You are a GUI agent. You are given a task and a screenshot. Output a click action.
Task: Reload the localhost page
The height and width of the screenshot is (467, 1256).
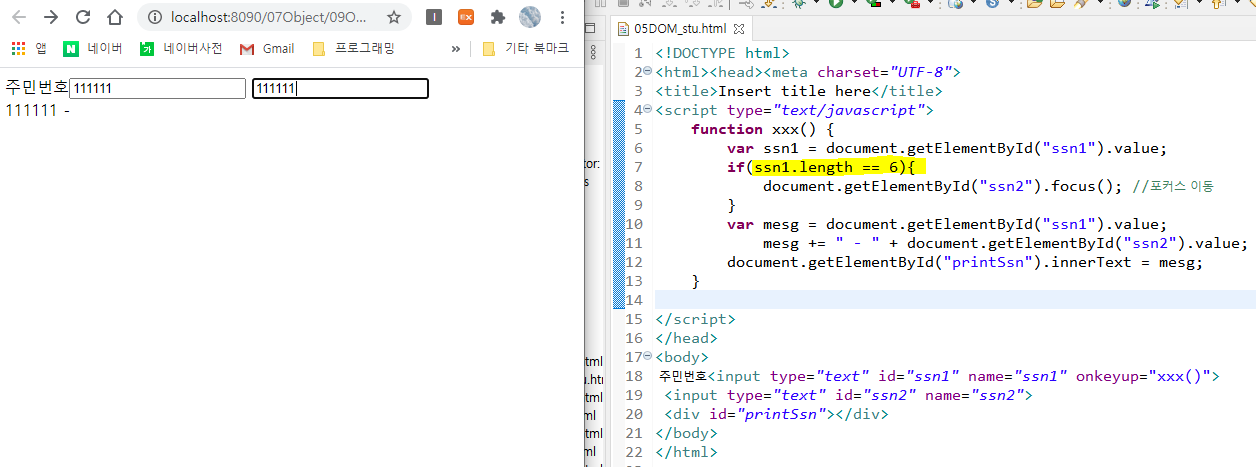coord(83,17)
